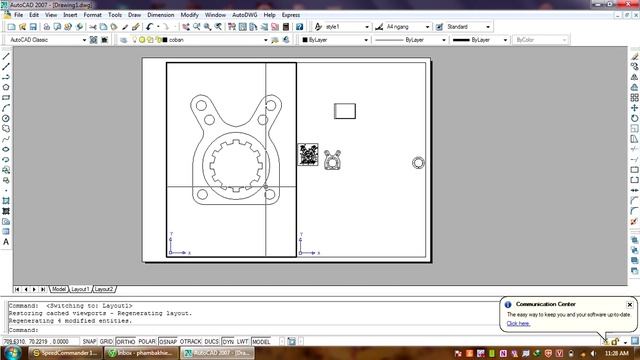This screenshot has width=640, height=360.
Task: Open the Format menu
Action: 92,15
